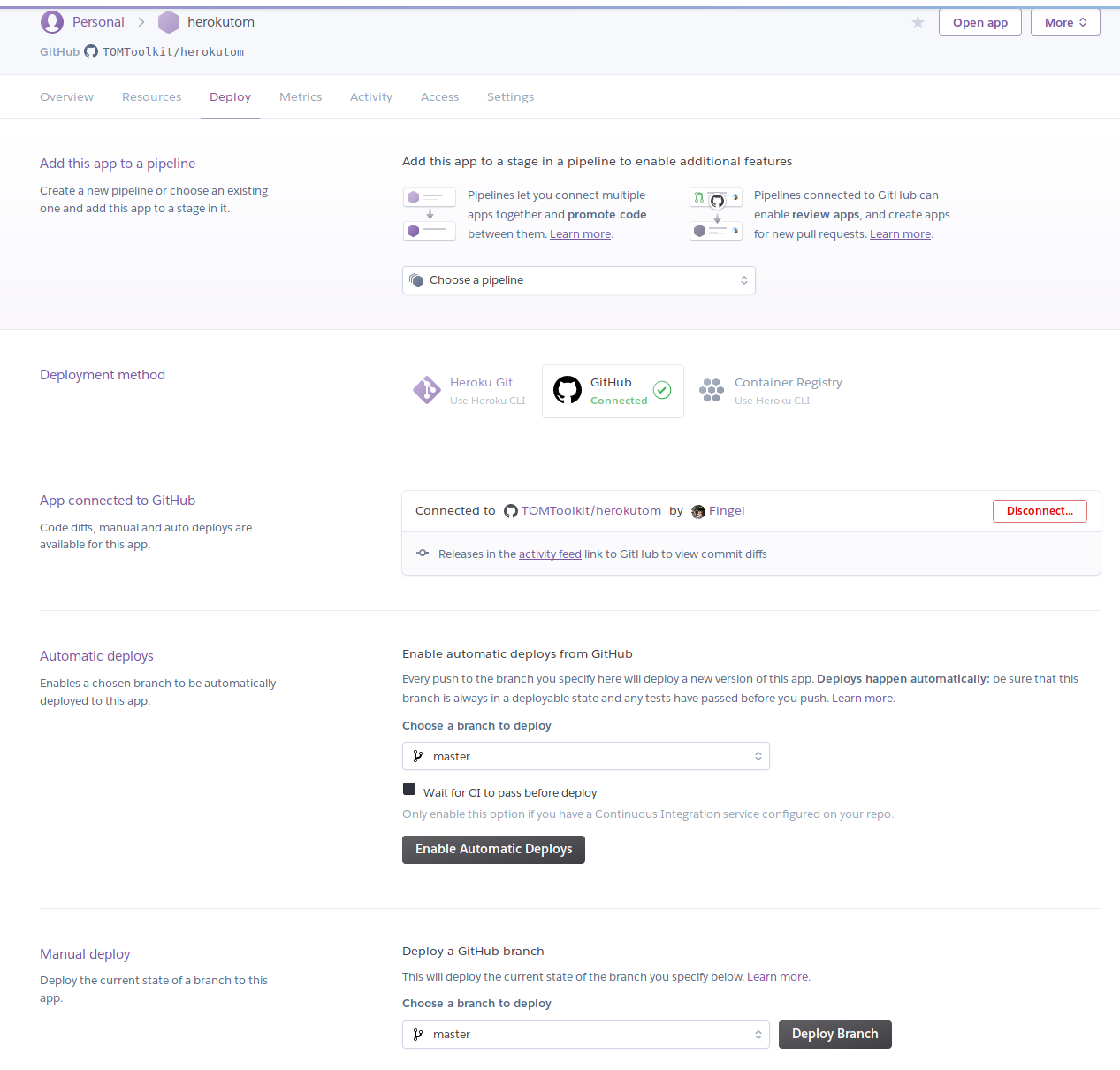
Task: Click Learn more in manual deploy text
Action: tap(778, 977)
